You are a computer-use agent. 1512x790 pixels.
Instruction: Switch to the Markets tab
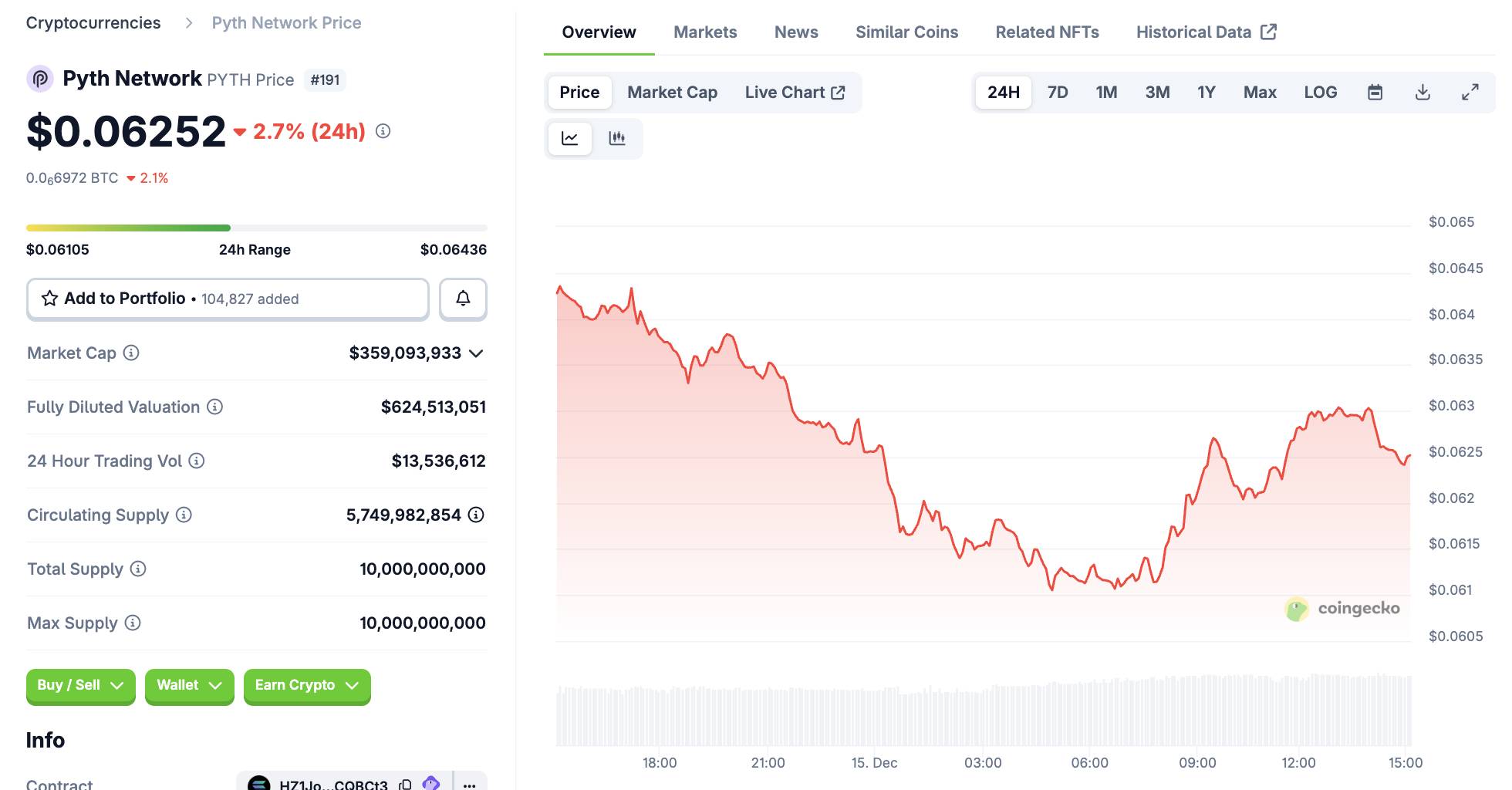(705, 32)
